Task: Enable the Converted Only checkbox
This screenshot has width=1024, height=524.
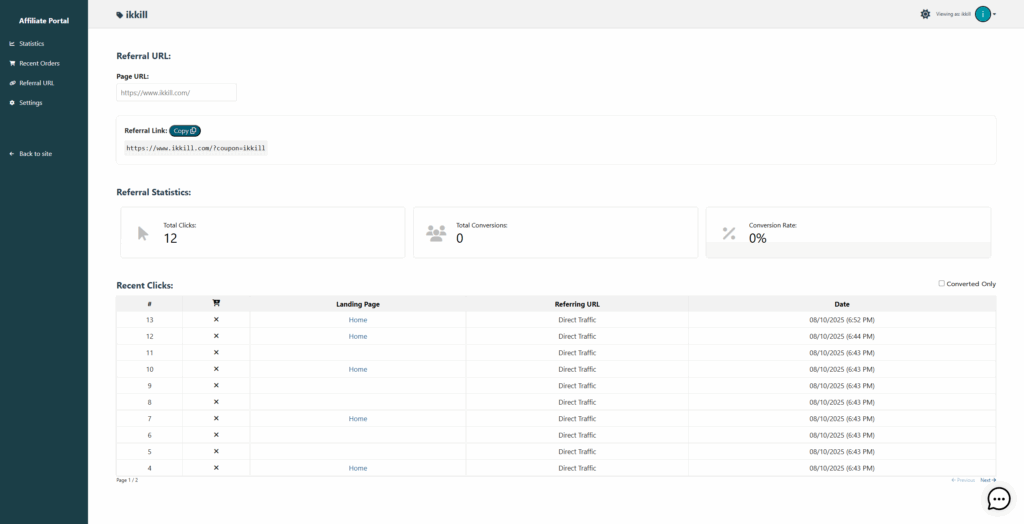Action: 941,284
